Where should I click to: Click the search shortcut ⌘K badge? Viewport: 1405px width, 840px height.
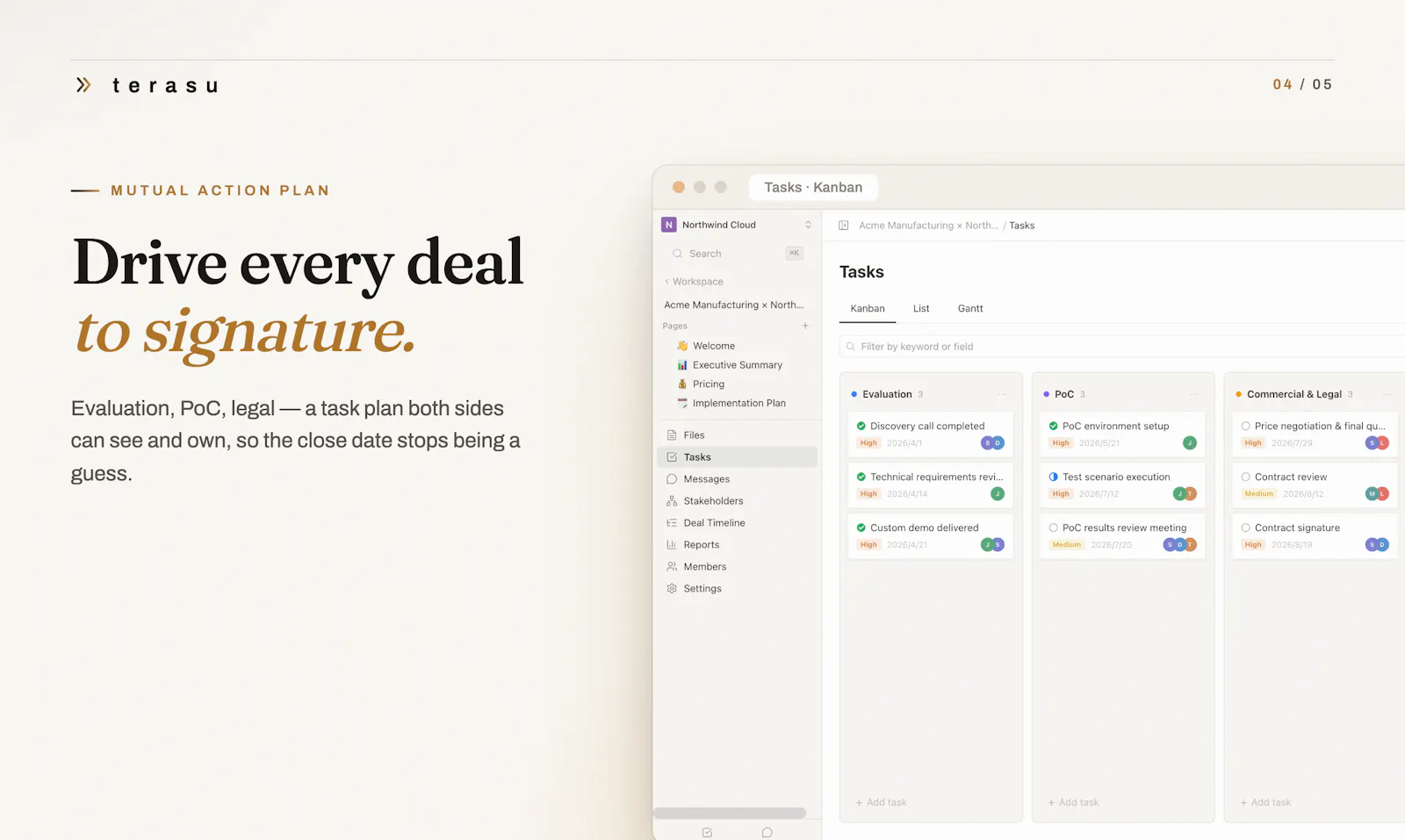click(x=794, y=254)
